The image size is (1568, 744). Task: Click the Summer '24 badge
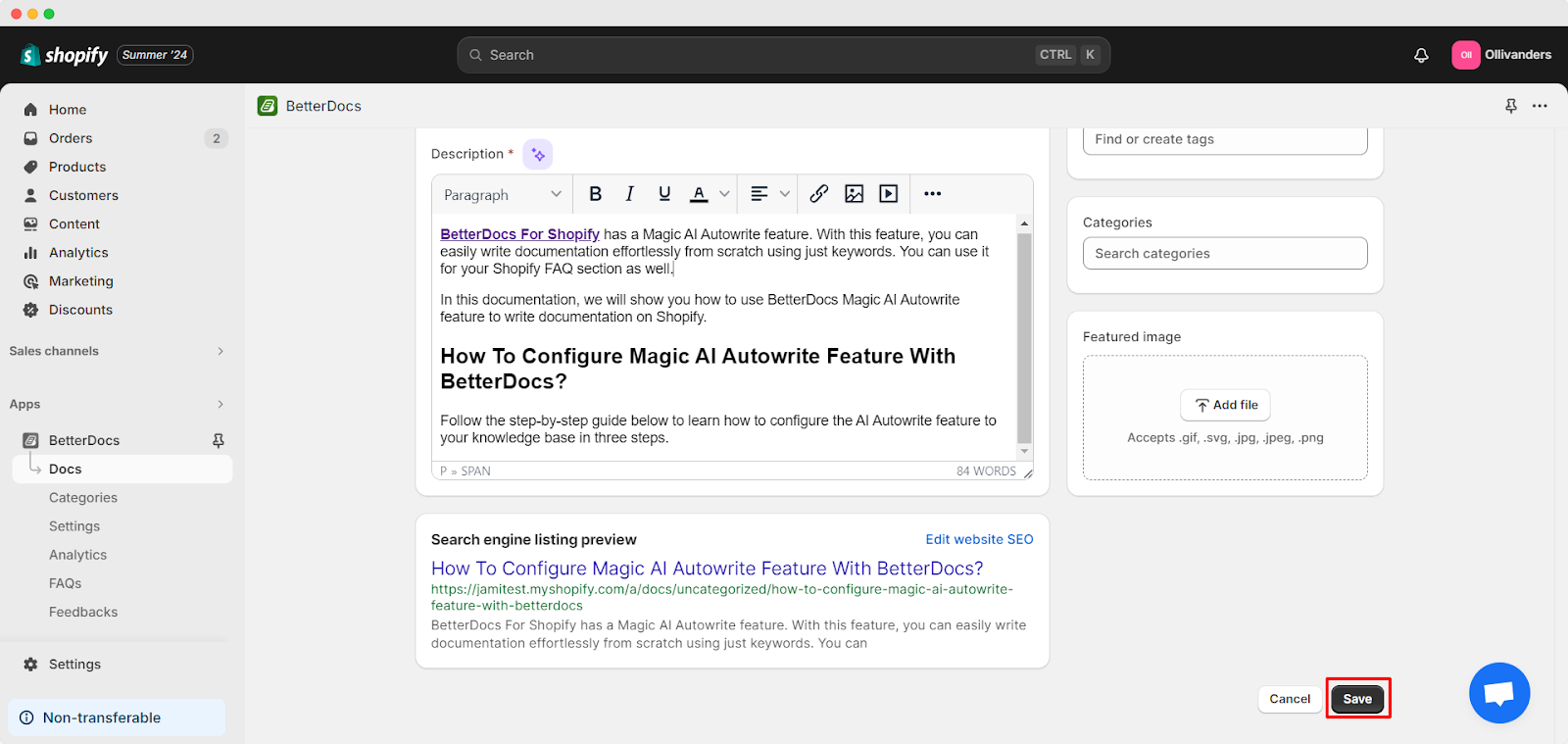pyautogui.click(x=155, y=55)
